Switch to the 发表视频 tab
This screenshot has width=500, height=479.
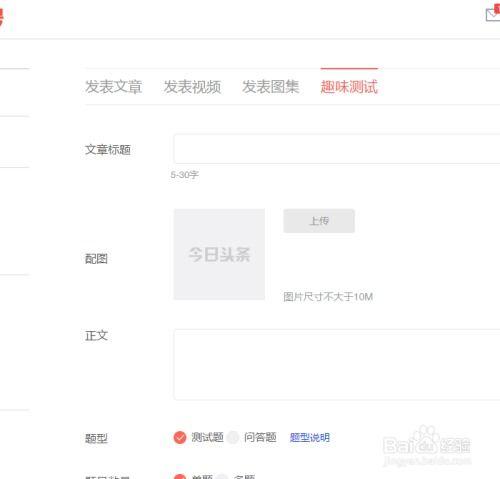coord(192,87)
